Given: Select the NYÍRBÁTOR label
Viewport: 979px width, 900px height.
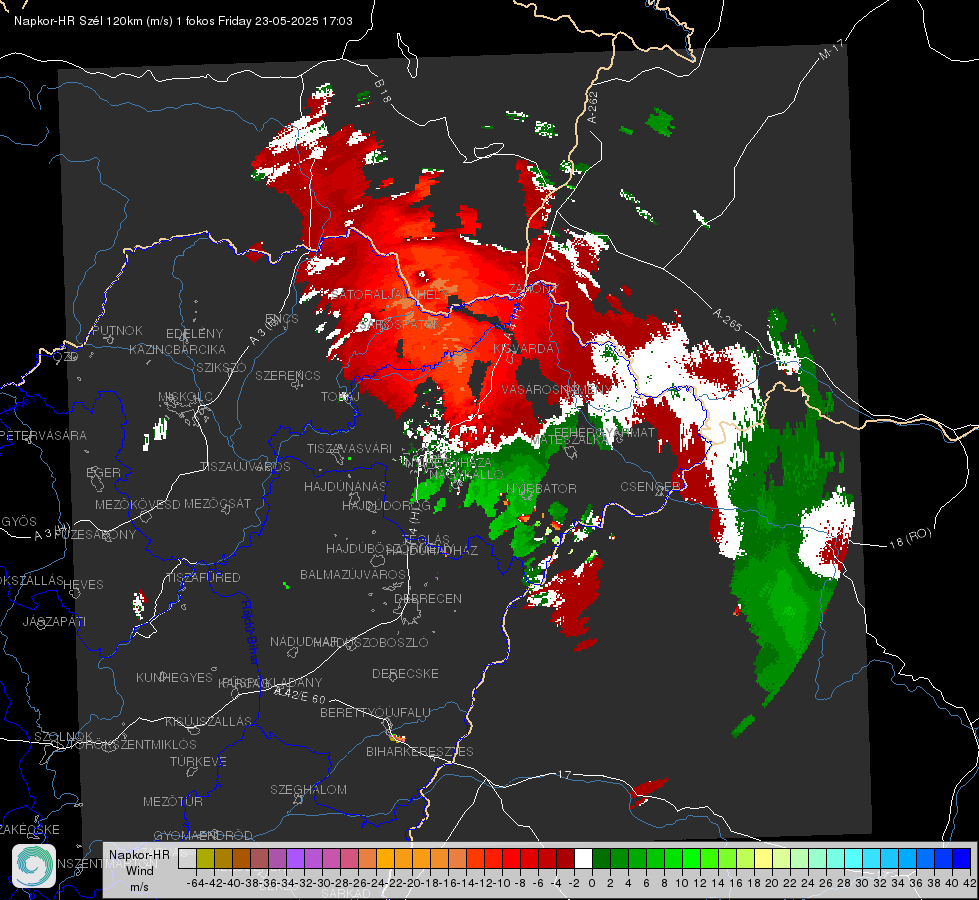Looking at the screenshot, I should 541,488.
